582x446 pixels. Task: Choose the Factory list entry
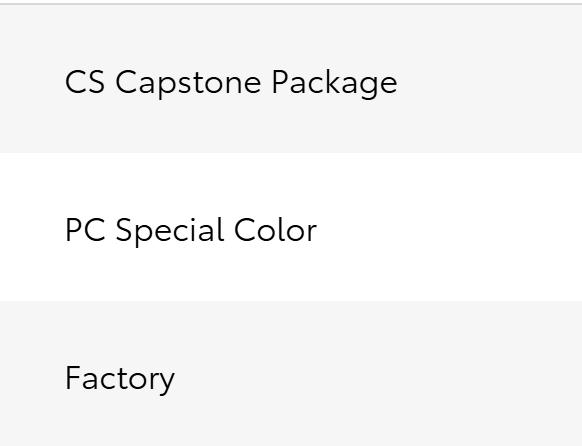coord(291,373)
